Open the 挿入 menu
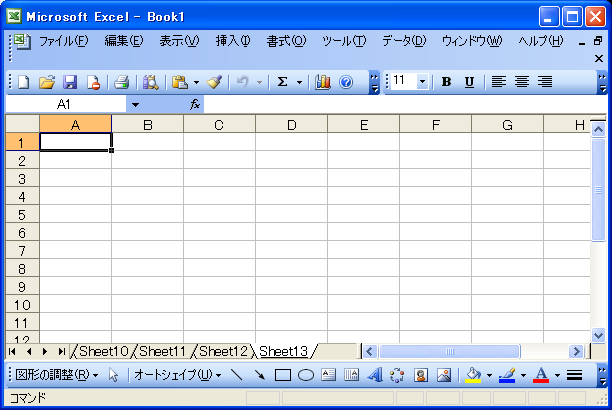 [x=233, y=41]
